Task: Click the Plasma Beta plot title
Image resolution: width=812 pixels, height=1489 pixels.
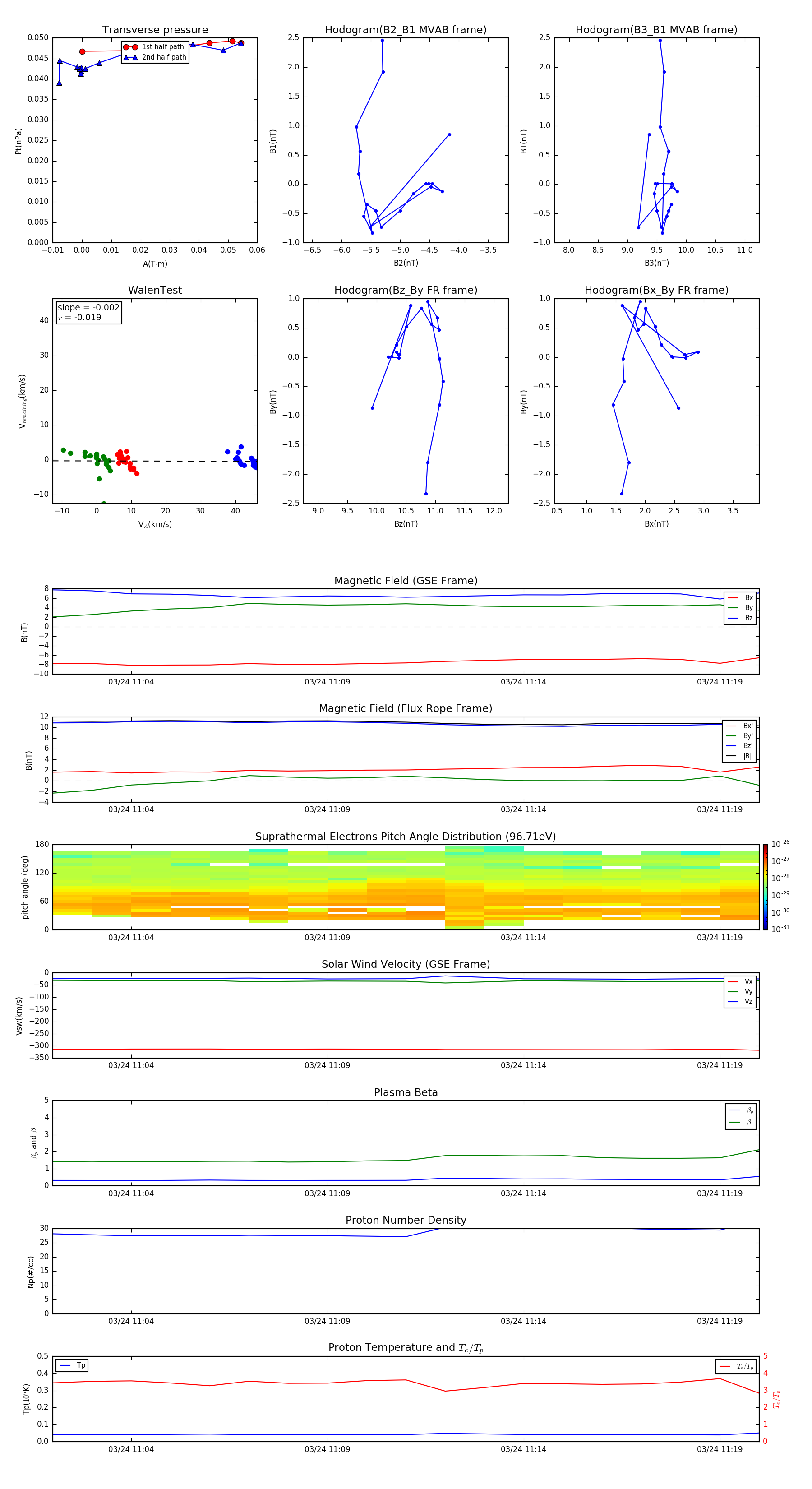Action: 406,1093
